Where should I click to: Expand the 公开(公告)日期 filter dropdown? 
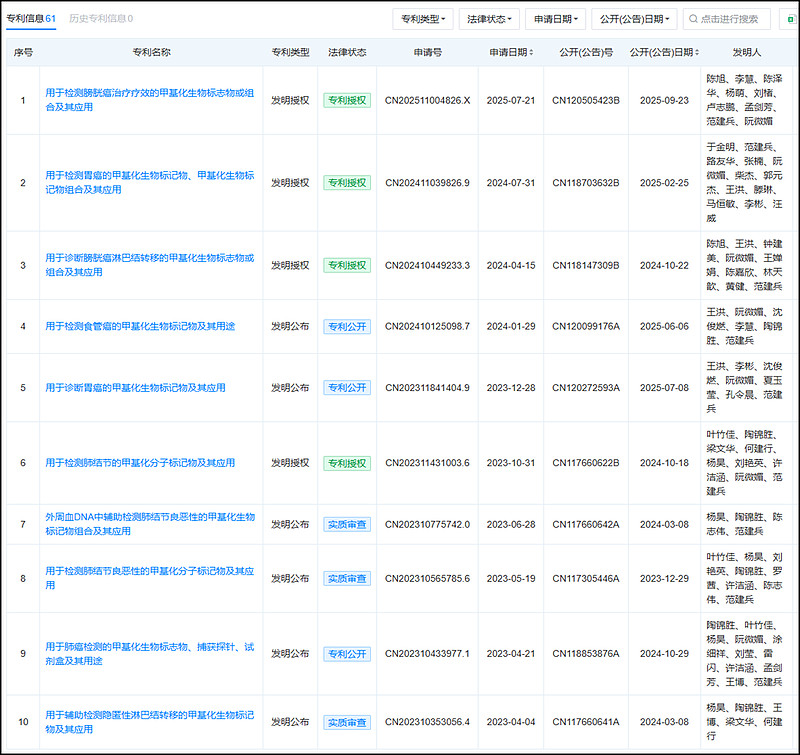[633, 19]
